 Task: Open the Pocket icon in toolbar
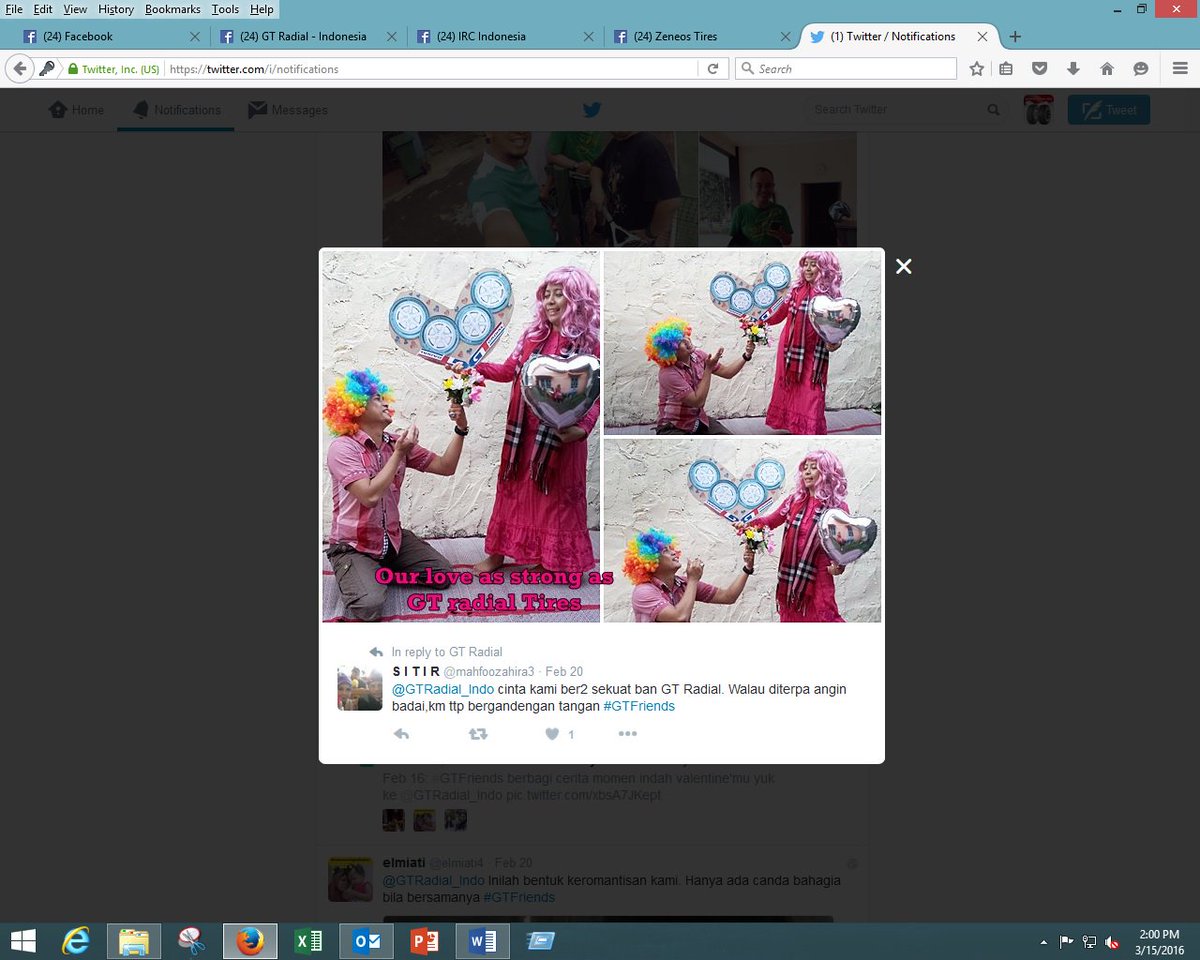point(1039,69)
